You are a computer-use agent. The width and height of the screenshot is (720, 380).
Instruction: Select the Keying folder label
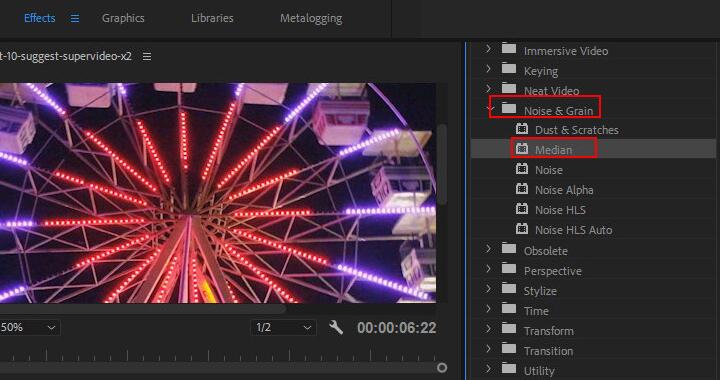541,71
